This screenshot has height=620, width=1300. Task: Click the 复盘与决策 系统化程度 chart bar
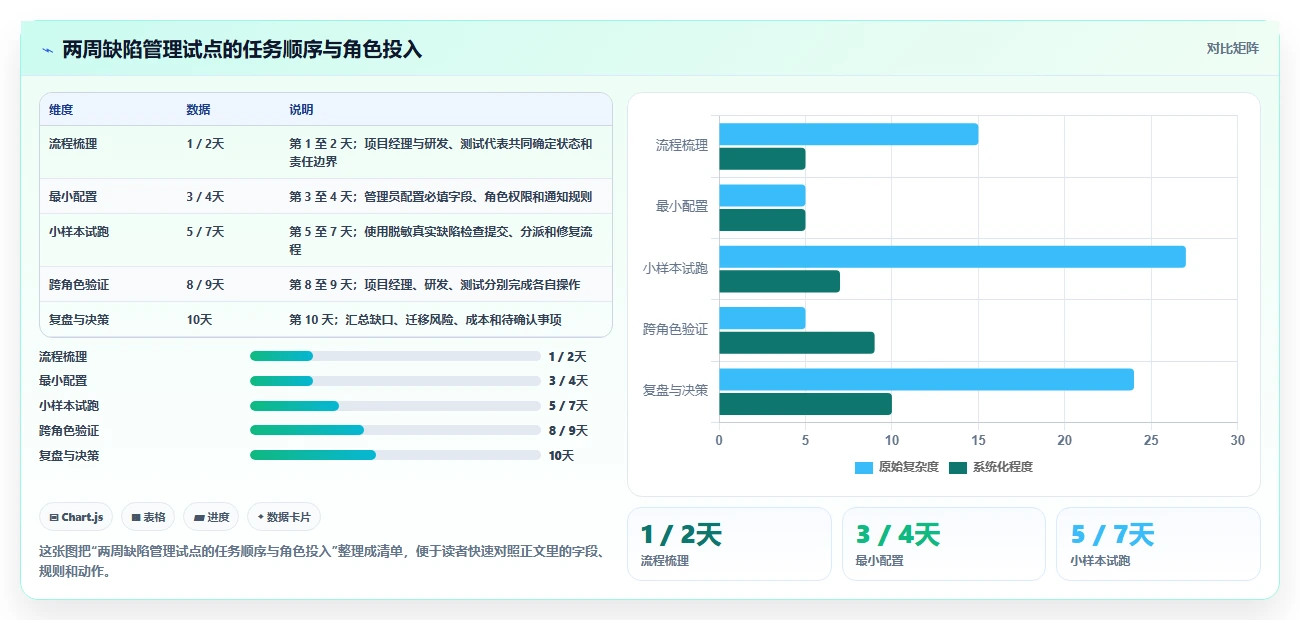[805, 404]
